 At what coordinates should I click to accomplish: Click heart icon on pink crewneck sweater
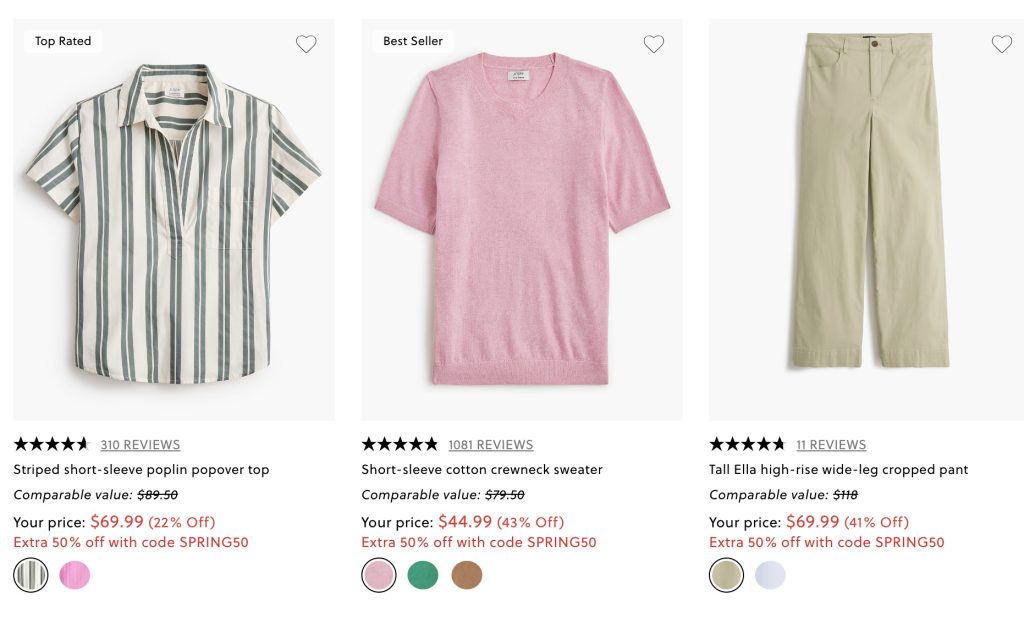pyautogui.click(x=654, y=44)
